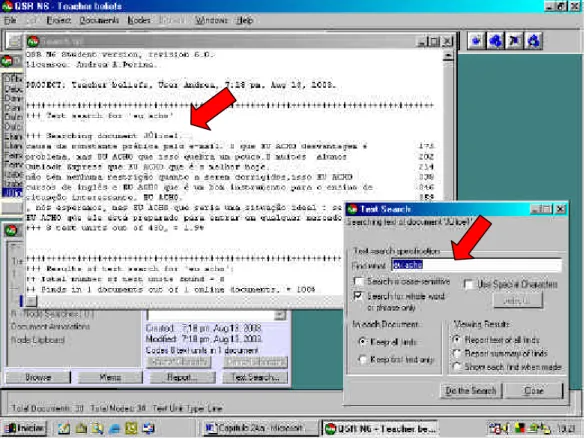Click the folder quick launch icon in taskbar
Screen dimensions: 586x439
click(81, 428)
